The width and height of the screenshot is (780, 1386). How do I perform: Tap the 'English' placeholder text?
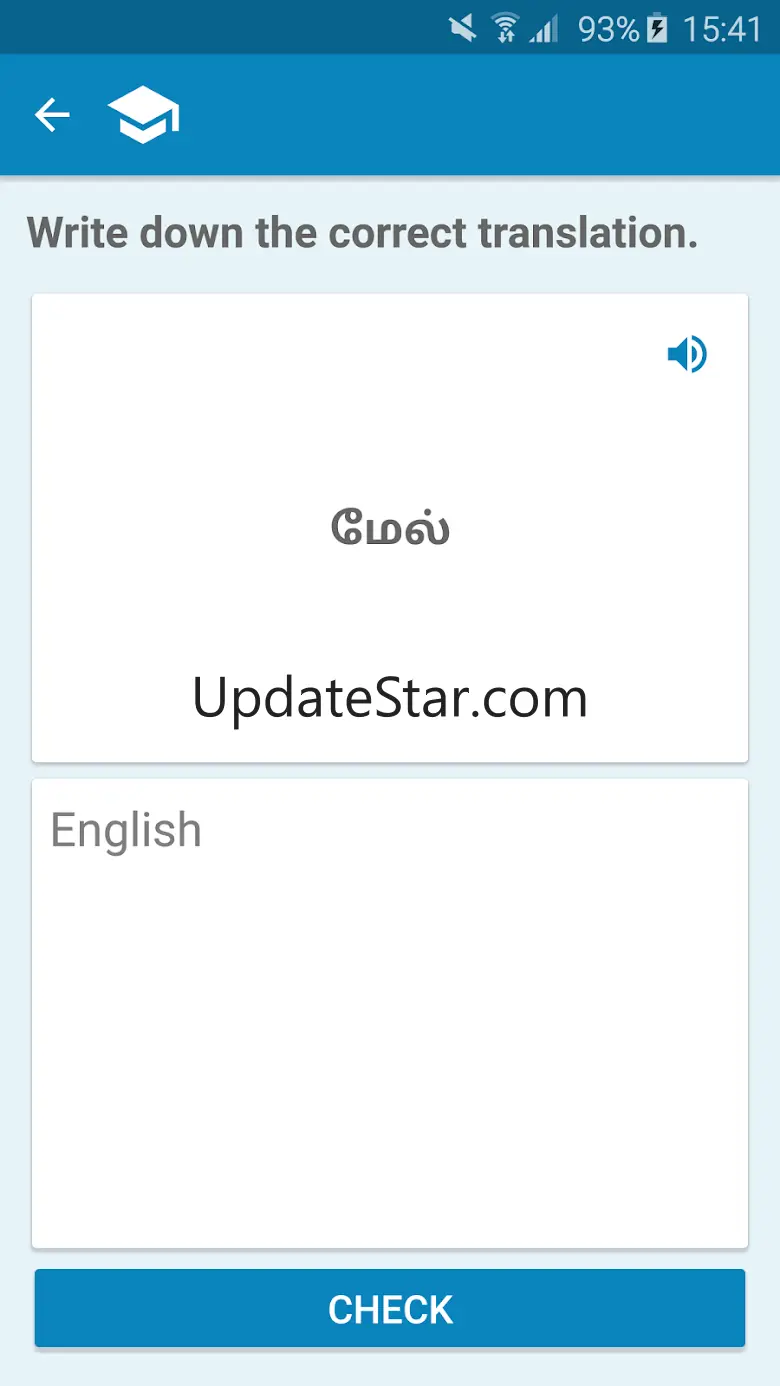pos(126,831)
